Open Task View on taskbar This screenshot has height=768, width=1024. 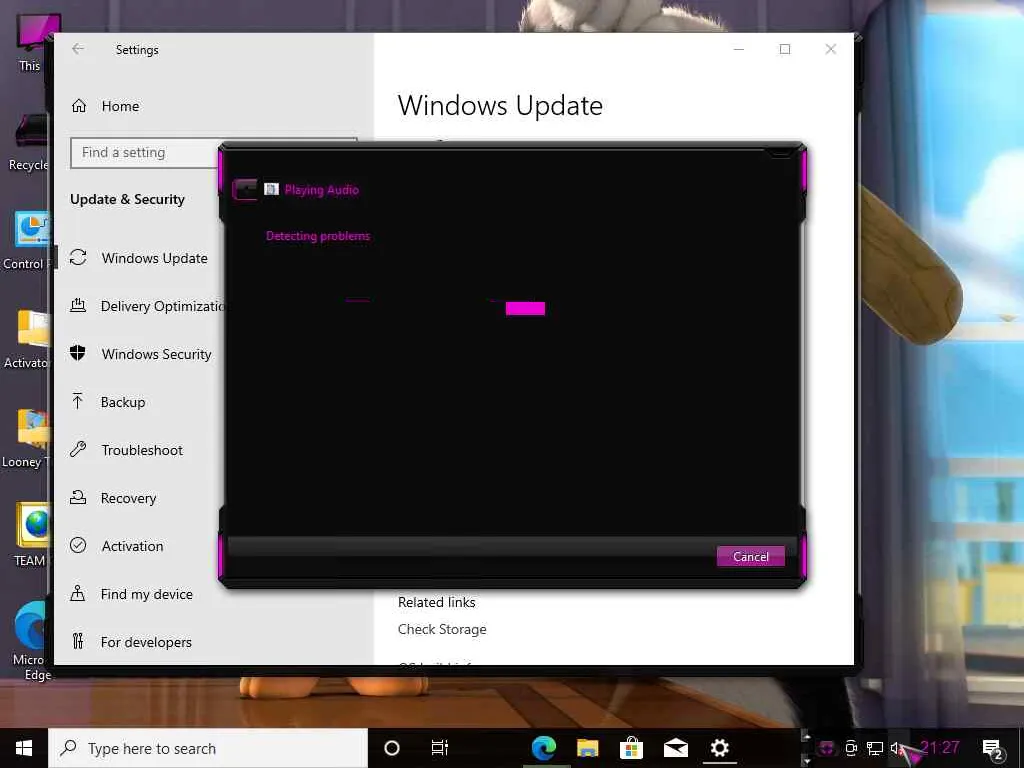point(440,748)
